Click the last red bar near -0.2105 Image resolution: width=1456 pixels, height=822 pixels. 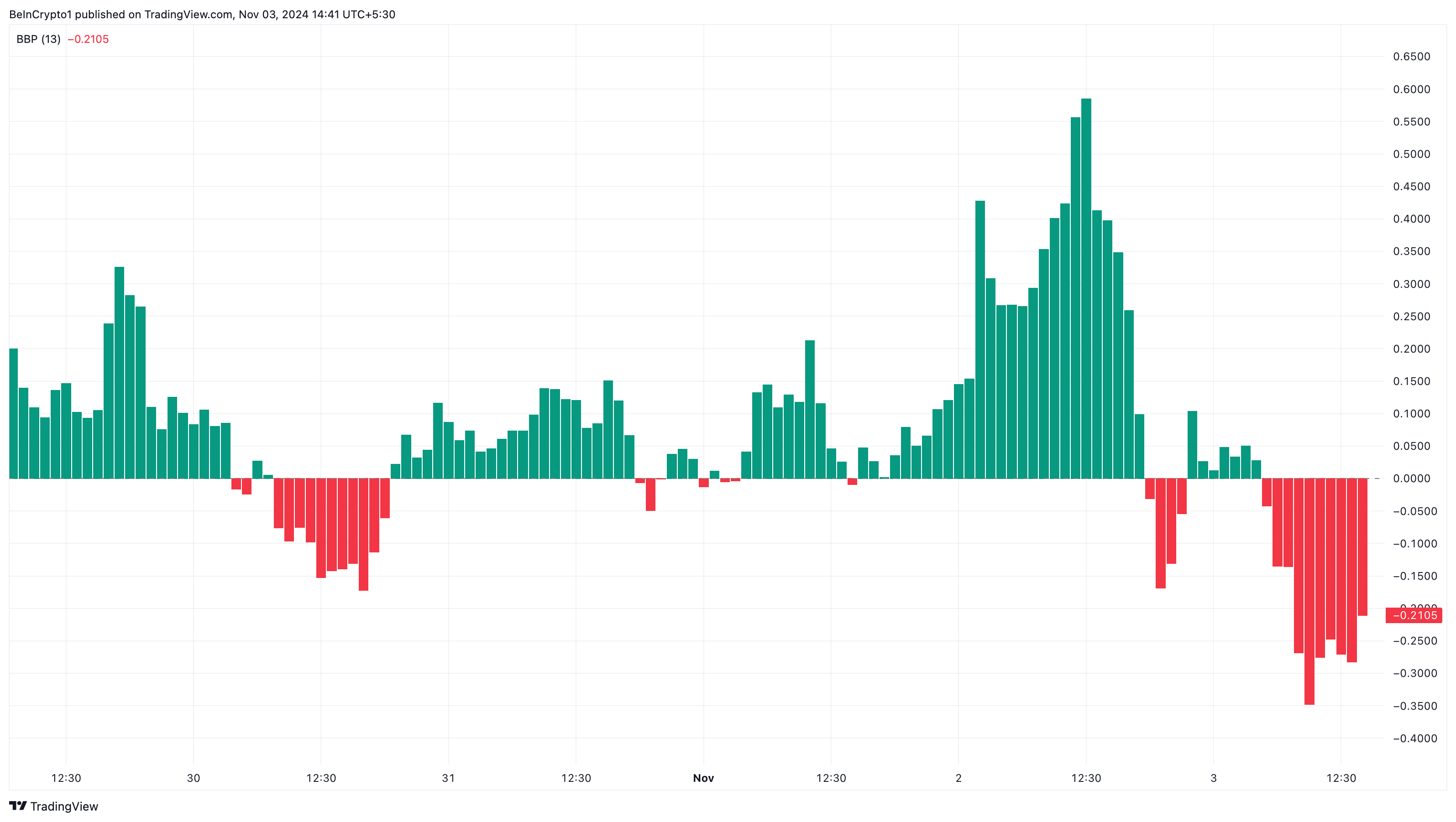(x=1362, y=547)
